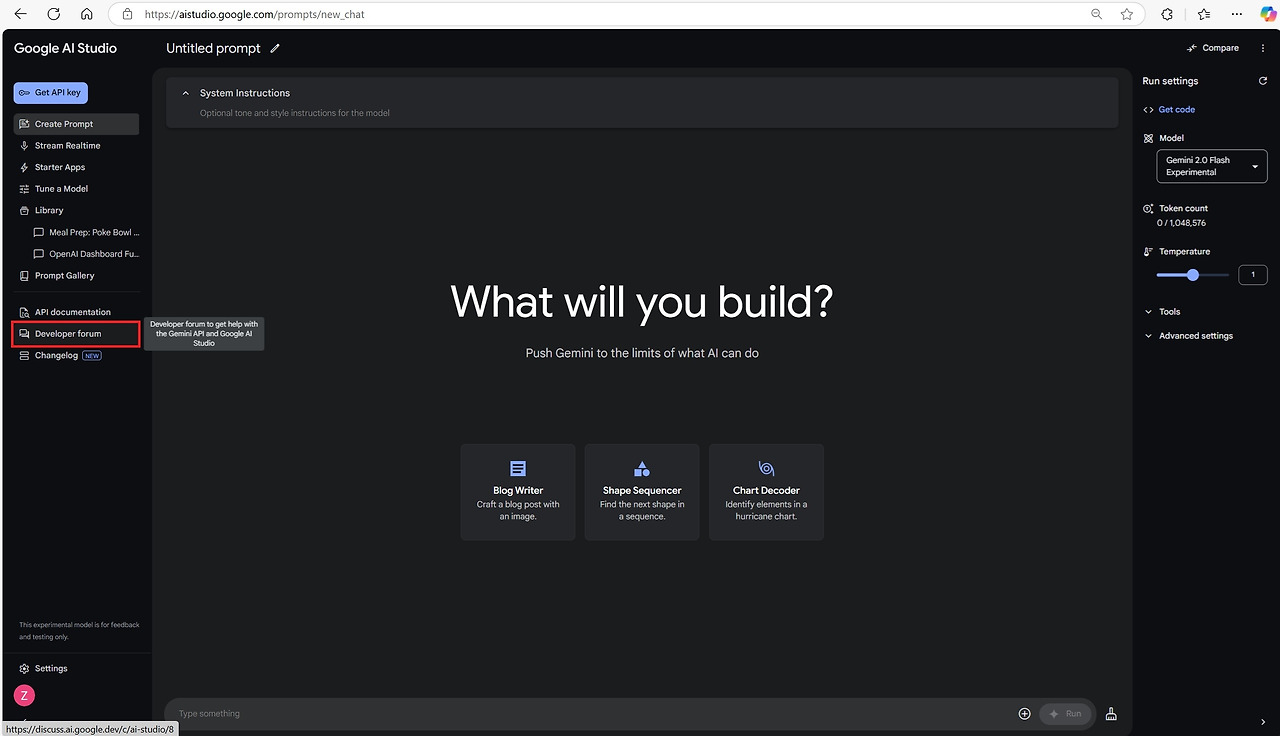View site information via the lock icon
Image resolution: width=1280 pixels, height=736 pixels.
point(127,14)
